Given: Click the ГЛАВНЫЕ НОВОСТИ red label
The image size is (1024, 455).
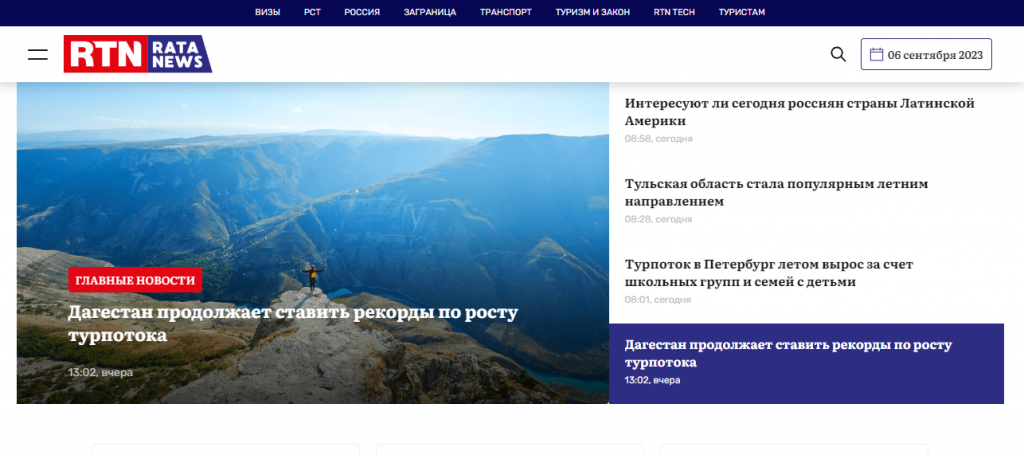Looking at the screenshot, I should [x=135, y=280].
